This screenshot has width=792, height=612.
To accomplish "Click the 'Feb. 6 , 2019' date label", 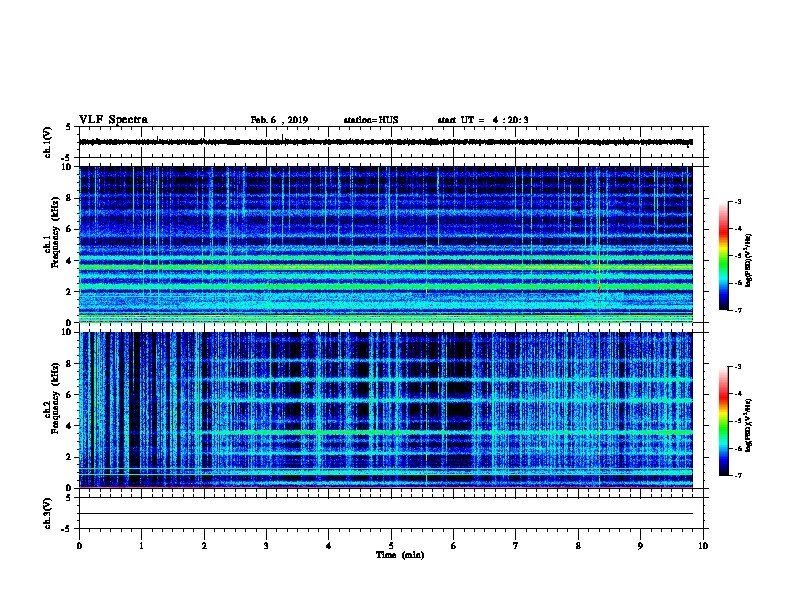I will click(x=279, y=120).
